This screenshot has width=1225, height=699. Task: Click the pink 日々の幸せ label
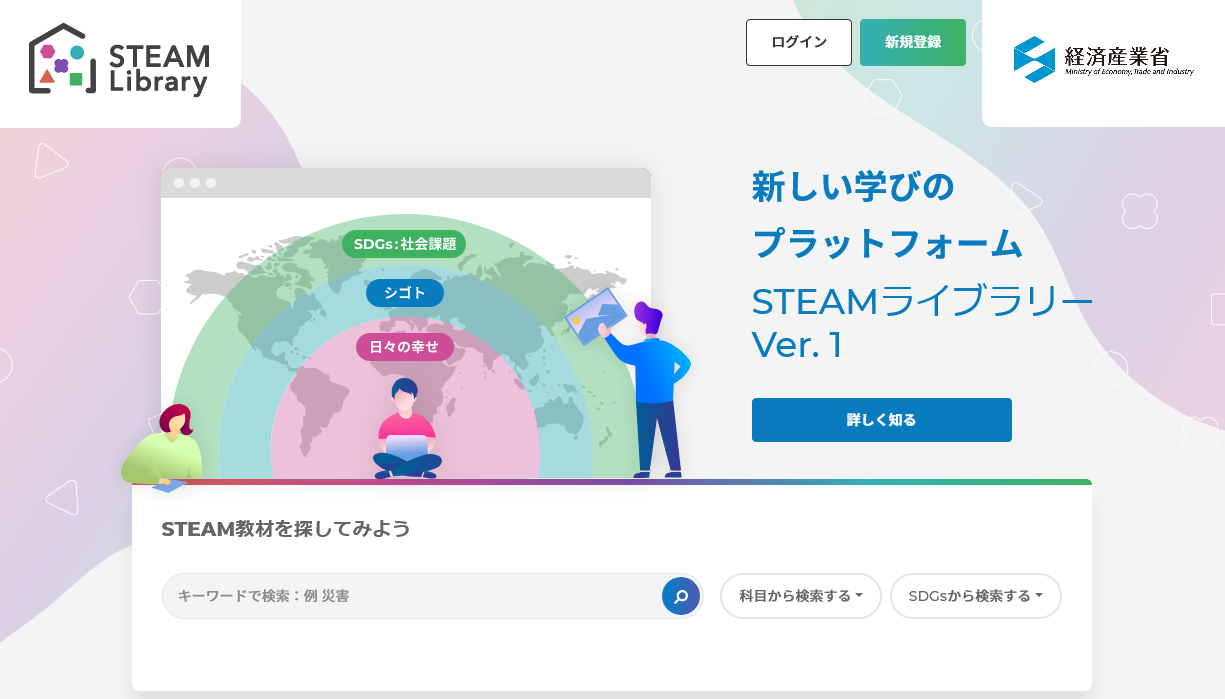click(x=404, y=347)
